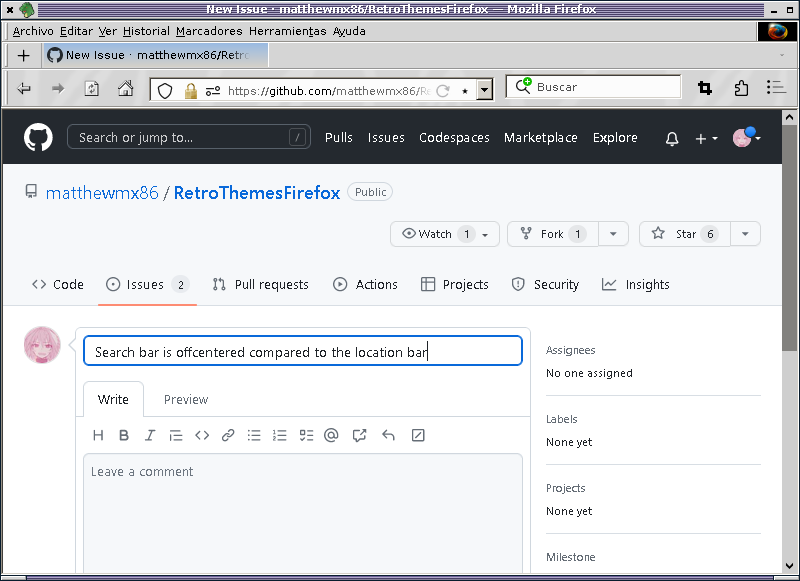Take a screenshot with the crop icon

[705, 88]
